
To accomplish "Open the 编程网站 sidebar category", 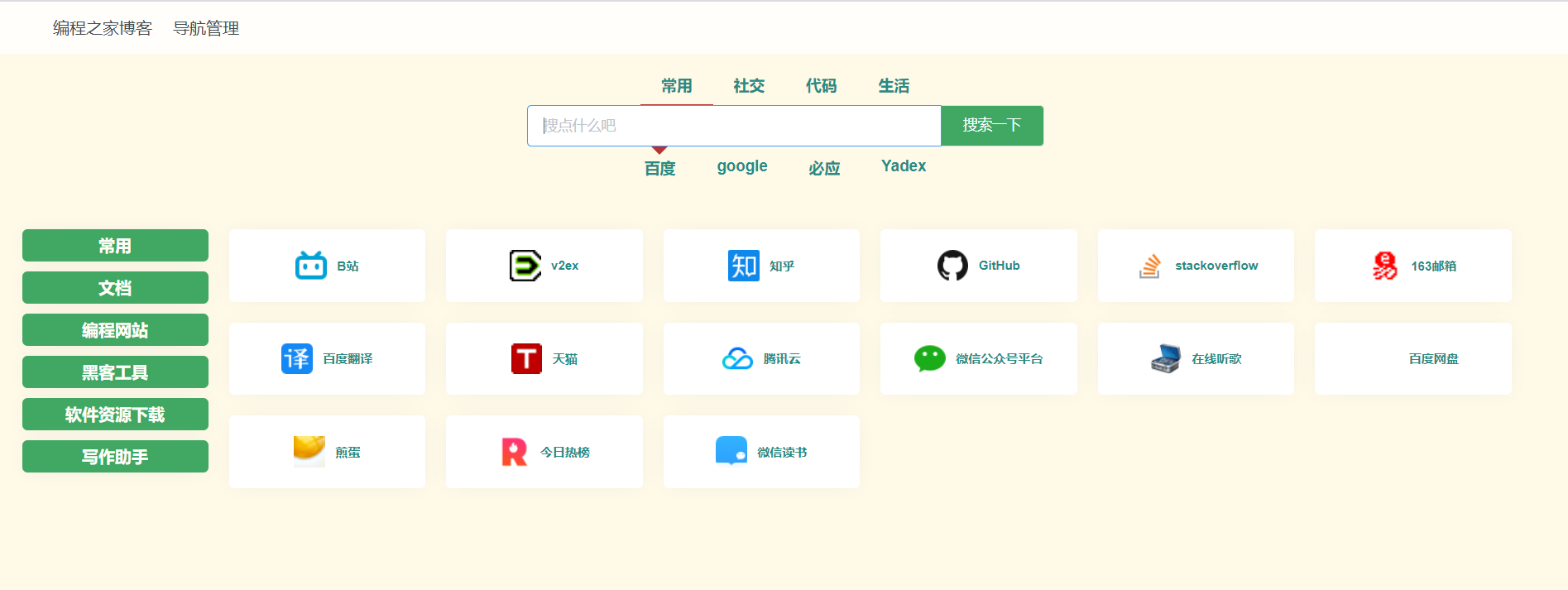I will pyautogui.click(x=115, y=330).
